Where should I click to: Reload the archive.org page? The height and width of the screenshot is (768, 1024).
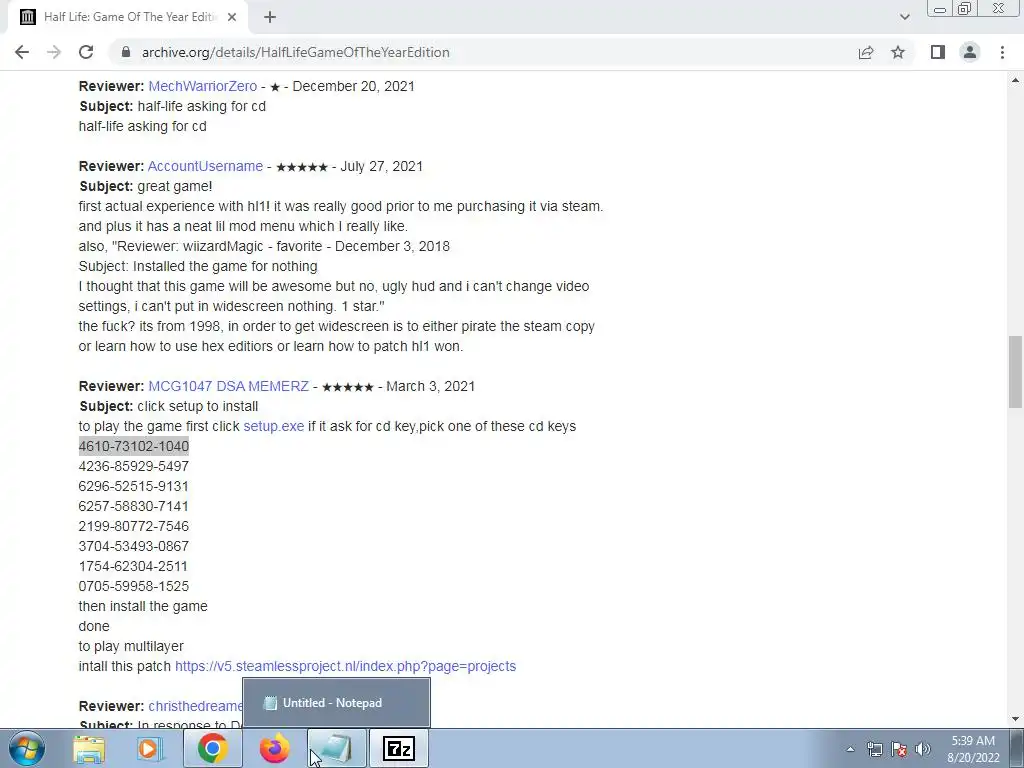86,52
